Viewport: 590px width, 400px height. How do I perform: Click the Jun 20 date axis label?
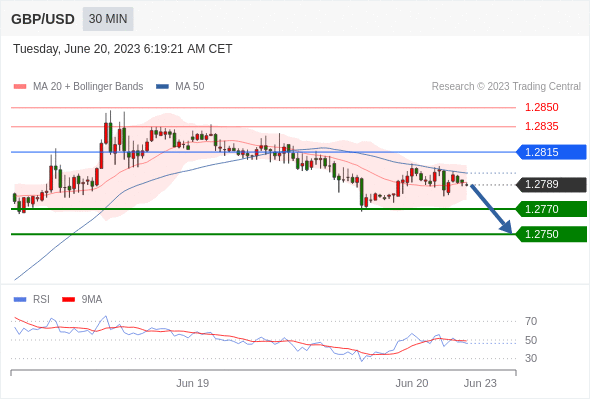[x=412, y=383]
